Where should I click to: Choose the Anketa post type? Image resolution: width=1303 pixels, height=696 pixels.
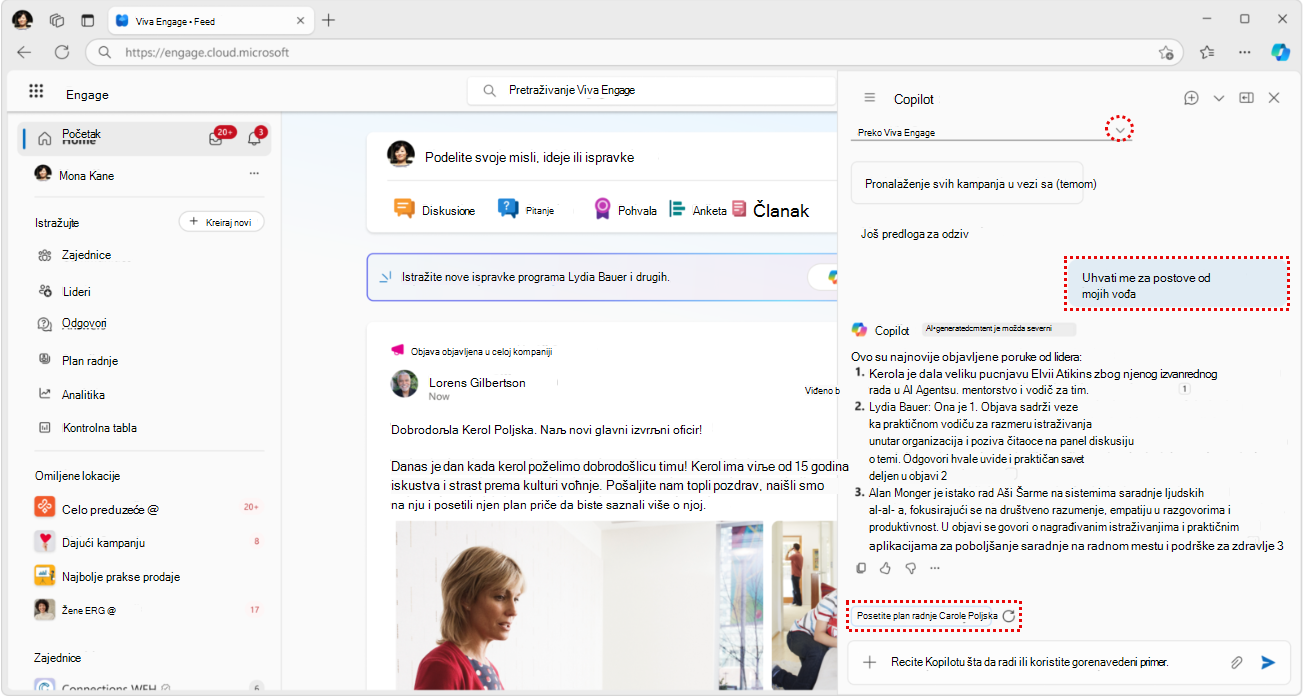(698, 210)
